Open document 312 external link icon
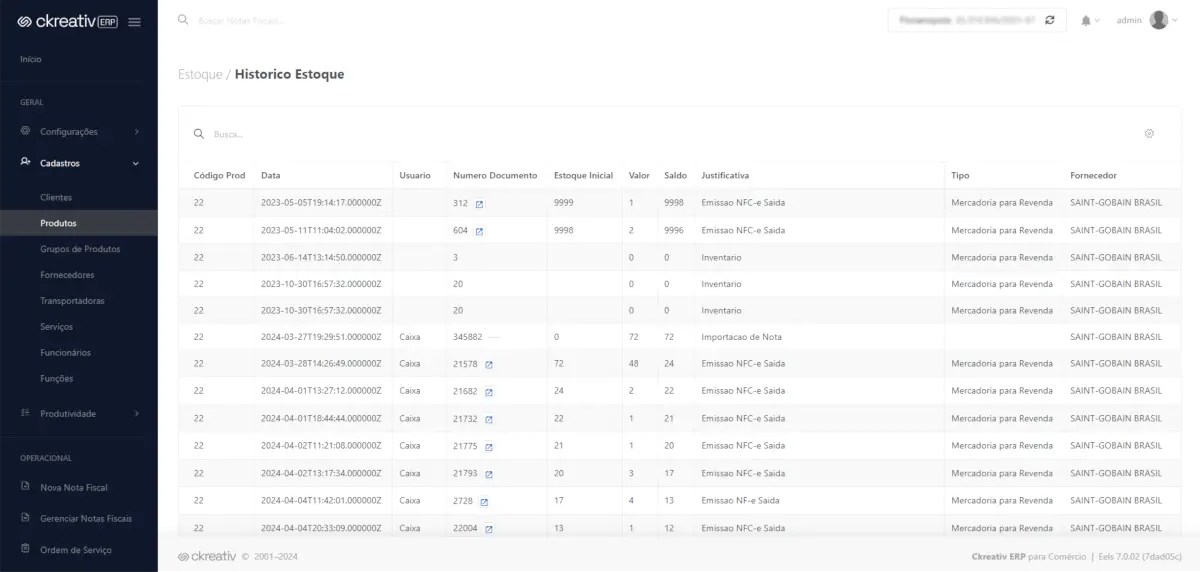Image resolution: width=1200 pixels, height=572 pixels. coord(479,203)
